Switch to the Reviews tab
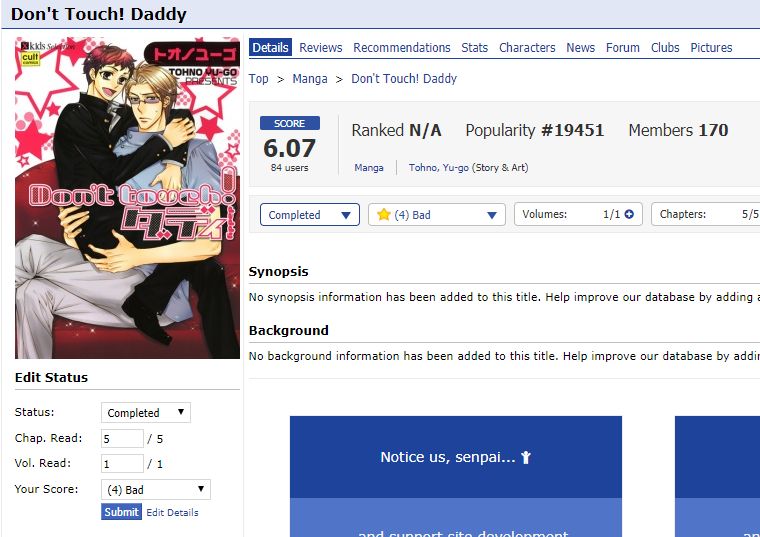The height and width of the screenshot is (537, 760). coord(320,47)
